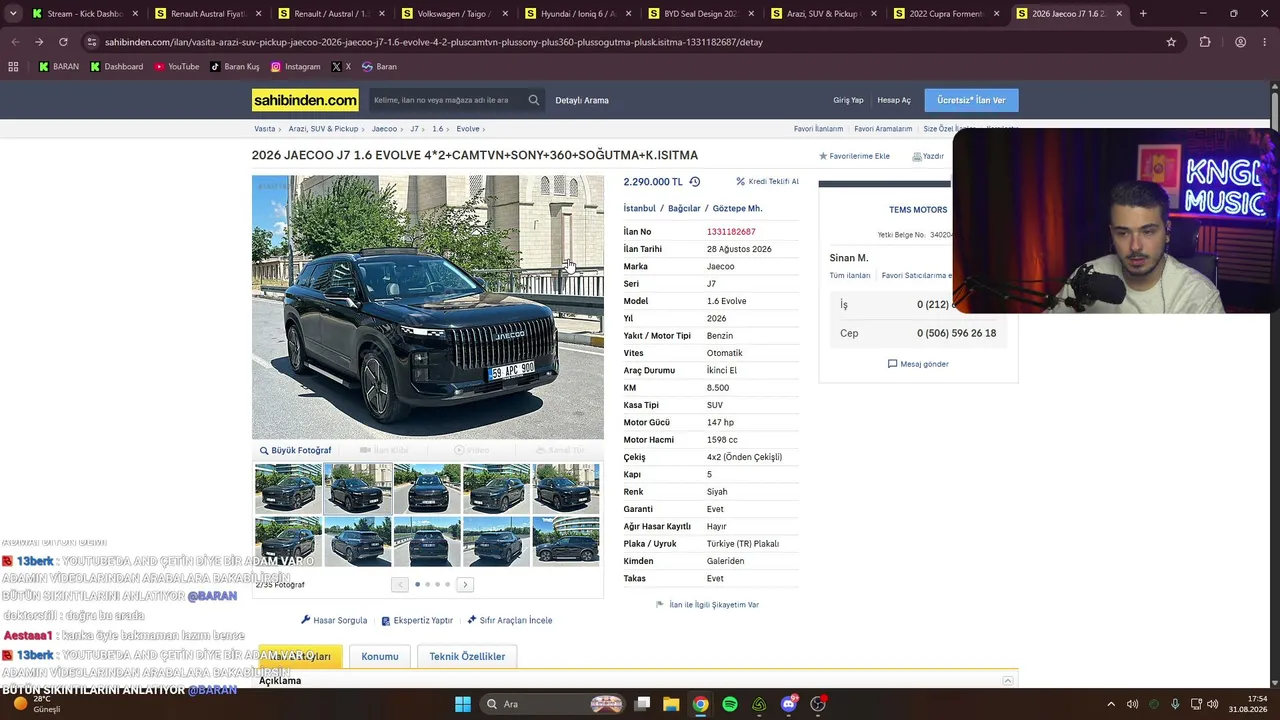Viewport: 1280px width, 720px height.
Task: Click the listing number 1331182687
Action: (731, 232)
